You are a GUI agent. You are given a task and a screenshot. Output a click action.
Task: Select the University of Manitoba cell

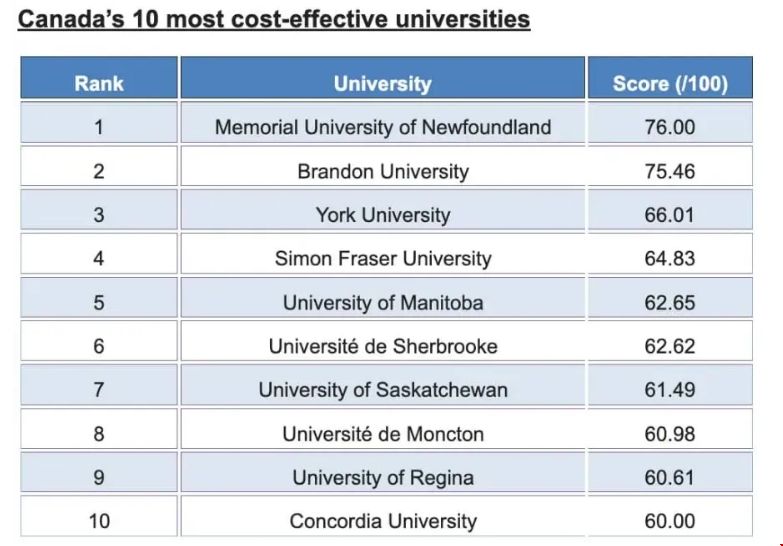tap(383, 302)
